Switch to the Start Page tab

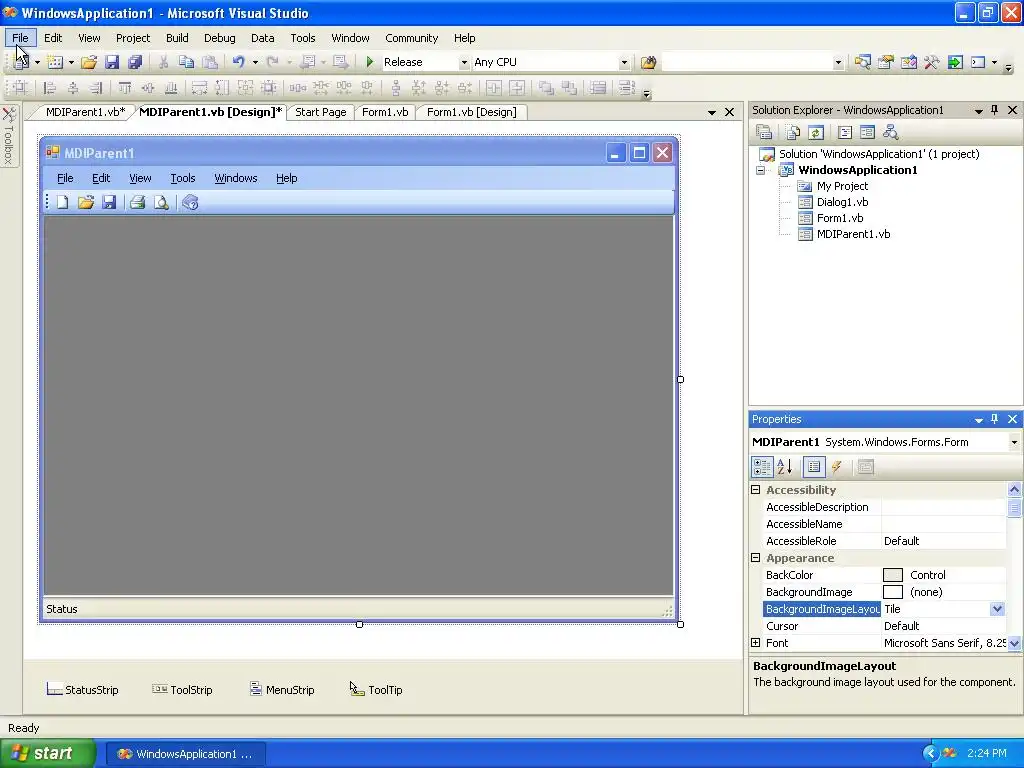321,112
